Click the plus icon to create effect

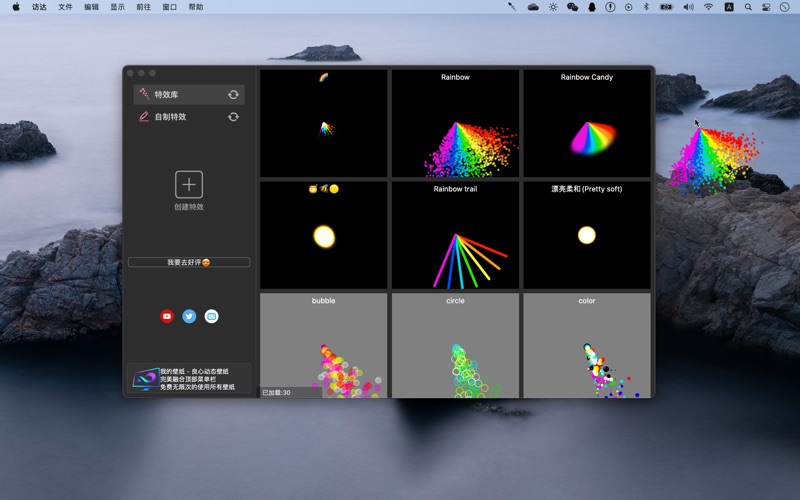[x=189, y=184]
